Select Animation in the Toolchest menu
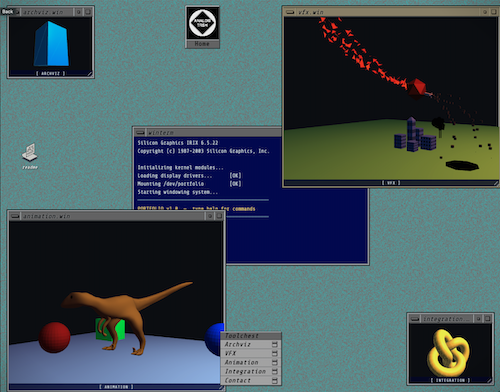 click(251, 362)
